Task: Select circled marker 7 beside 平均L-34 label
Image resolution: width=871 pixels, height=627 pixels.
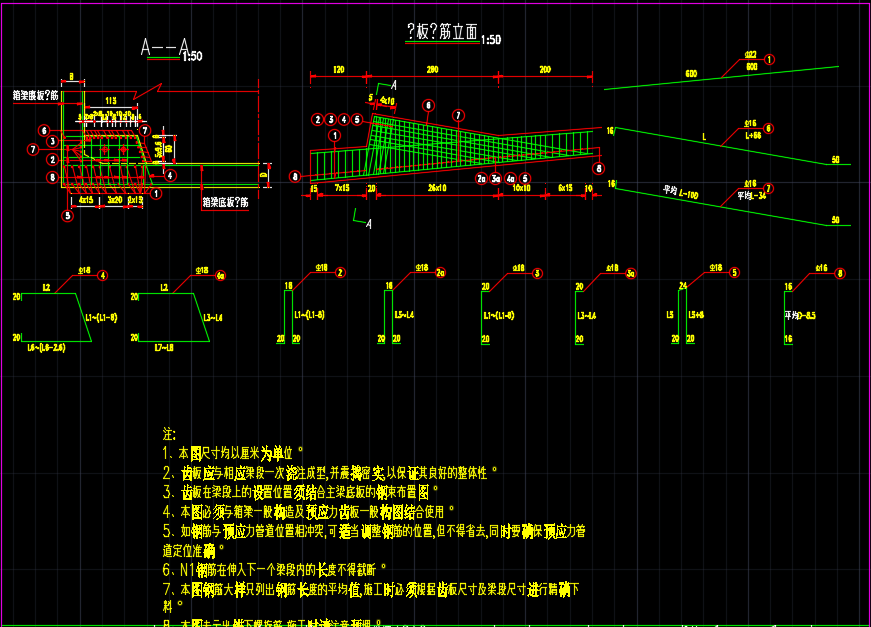Action: click(769, 187)
